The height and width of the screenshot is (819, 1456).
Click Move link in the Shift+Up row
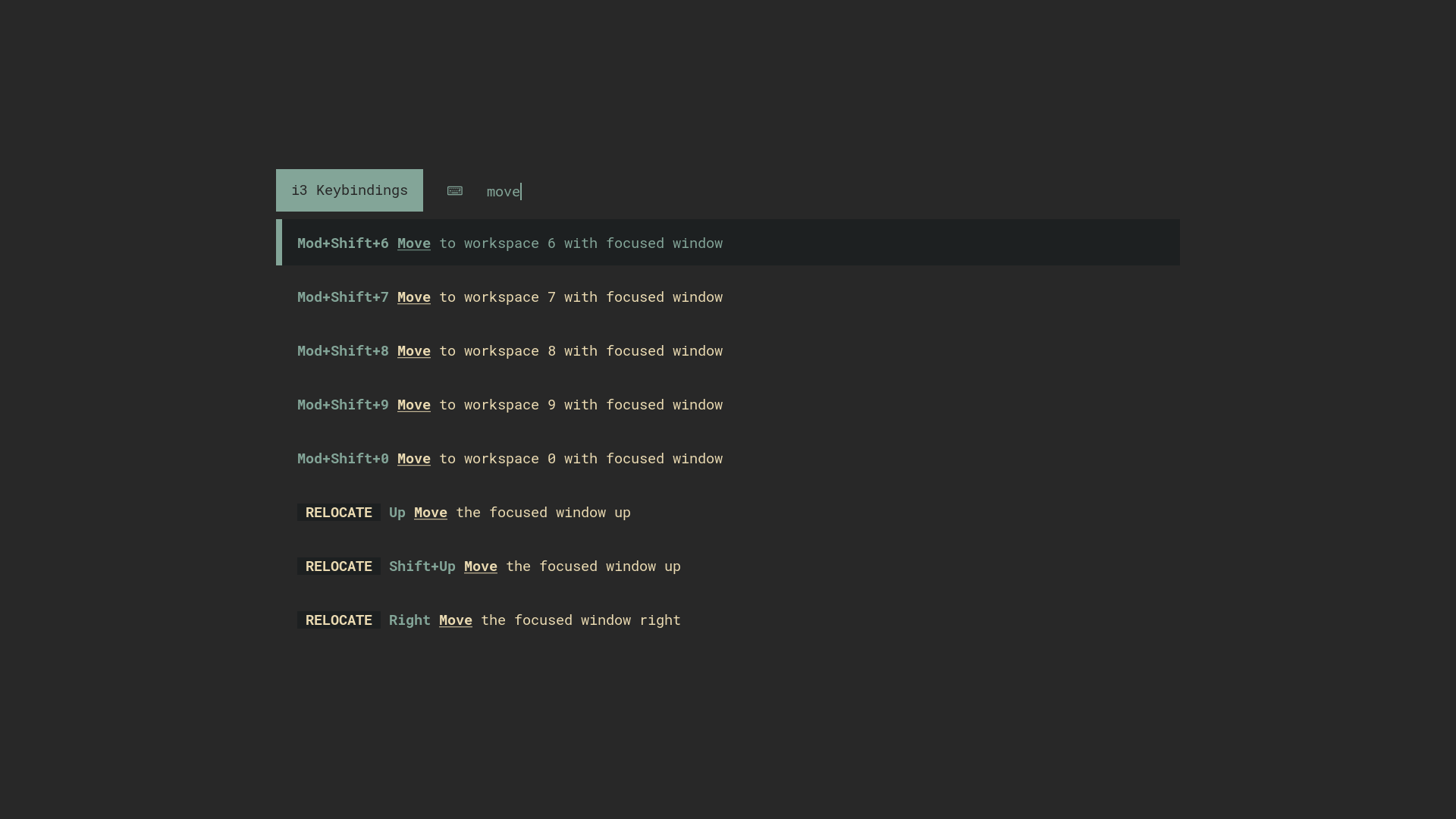click(480, 566)
